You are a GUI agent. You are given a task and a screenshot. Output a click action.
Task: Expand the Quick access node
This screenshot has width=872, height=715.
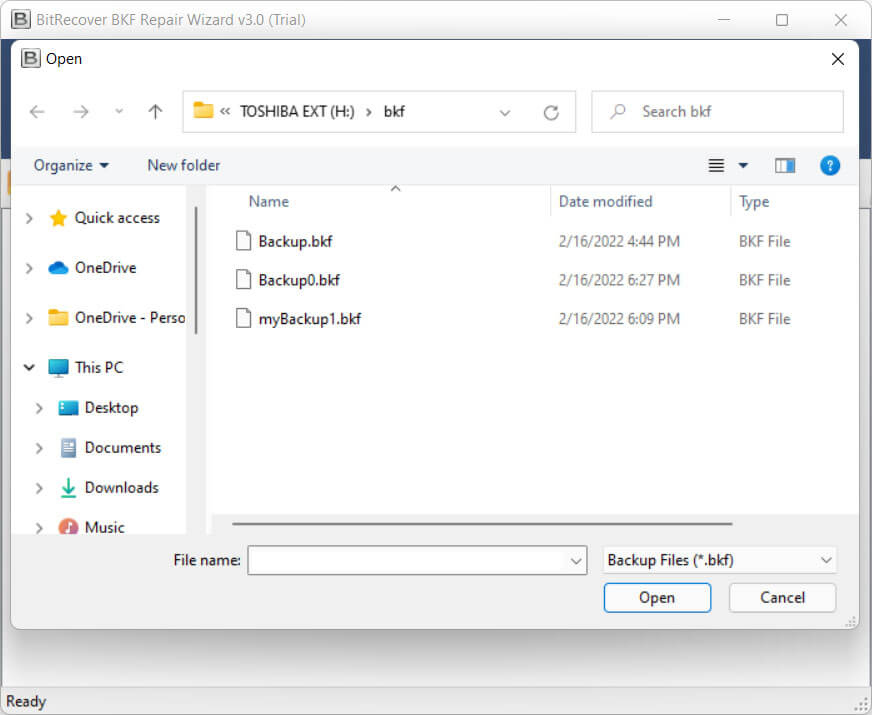(29, 219)
